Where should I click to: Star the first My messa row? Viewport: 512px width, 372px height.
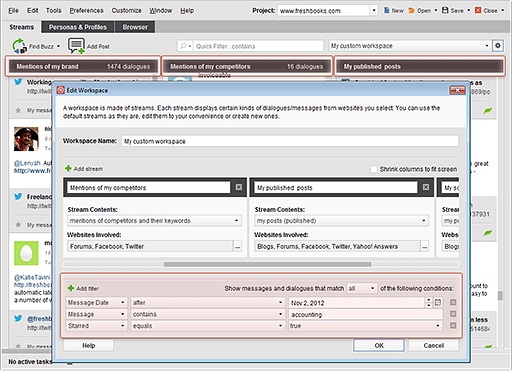point(18,110)
